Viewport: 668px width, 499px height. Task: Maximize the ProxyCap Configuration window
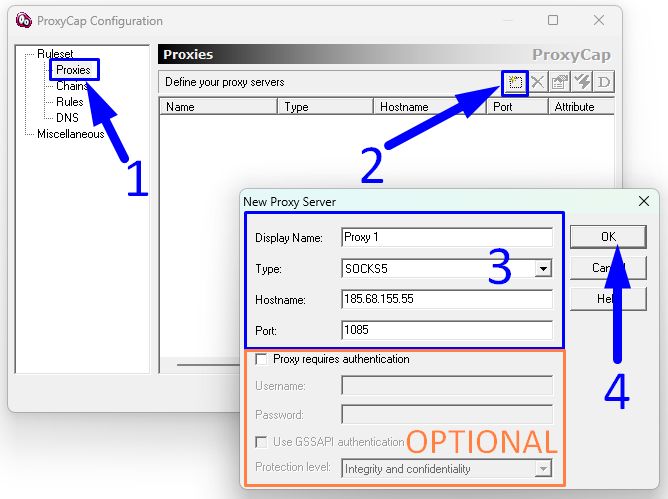point(553,21)
